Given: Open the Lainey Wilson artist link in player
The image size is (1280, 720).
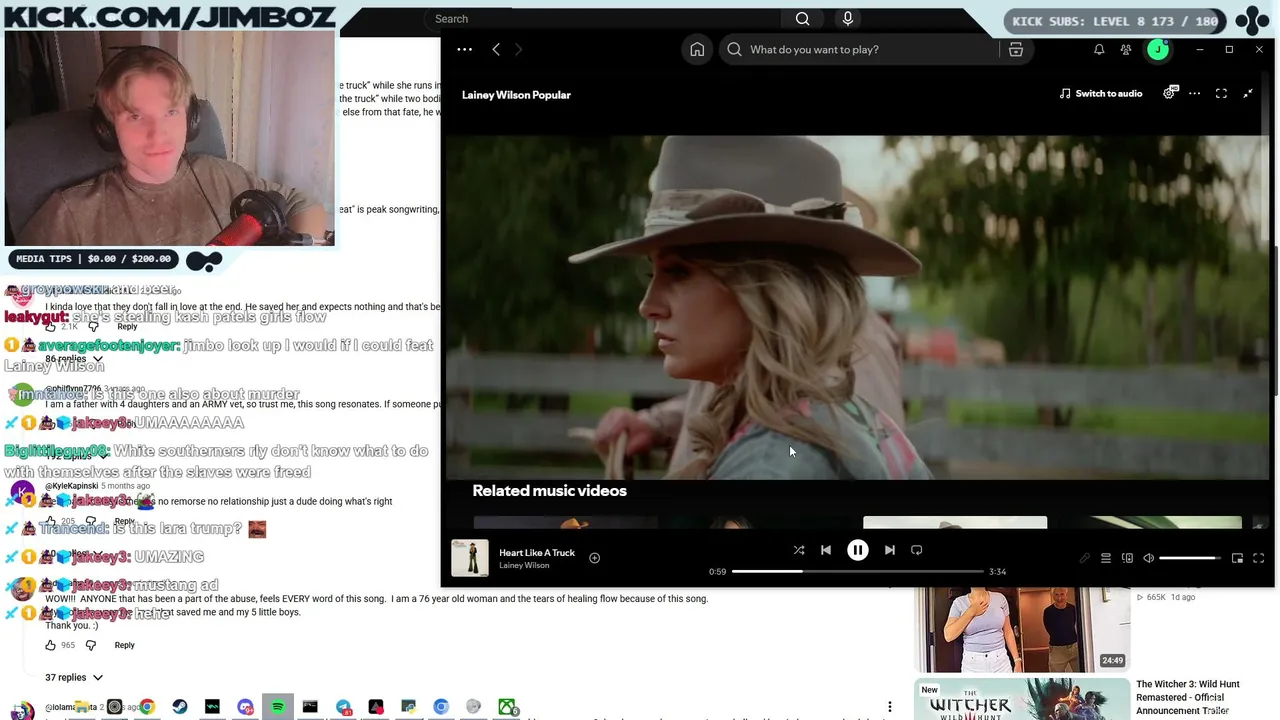Looking at the screenshot, I should pyautogui.click(x=524, y=566).
